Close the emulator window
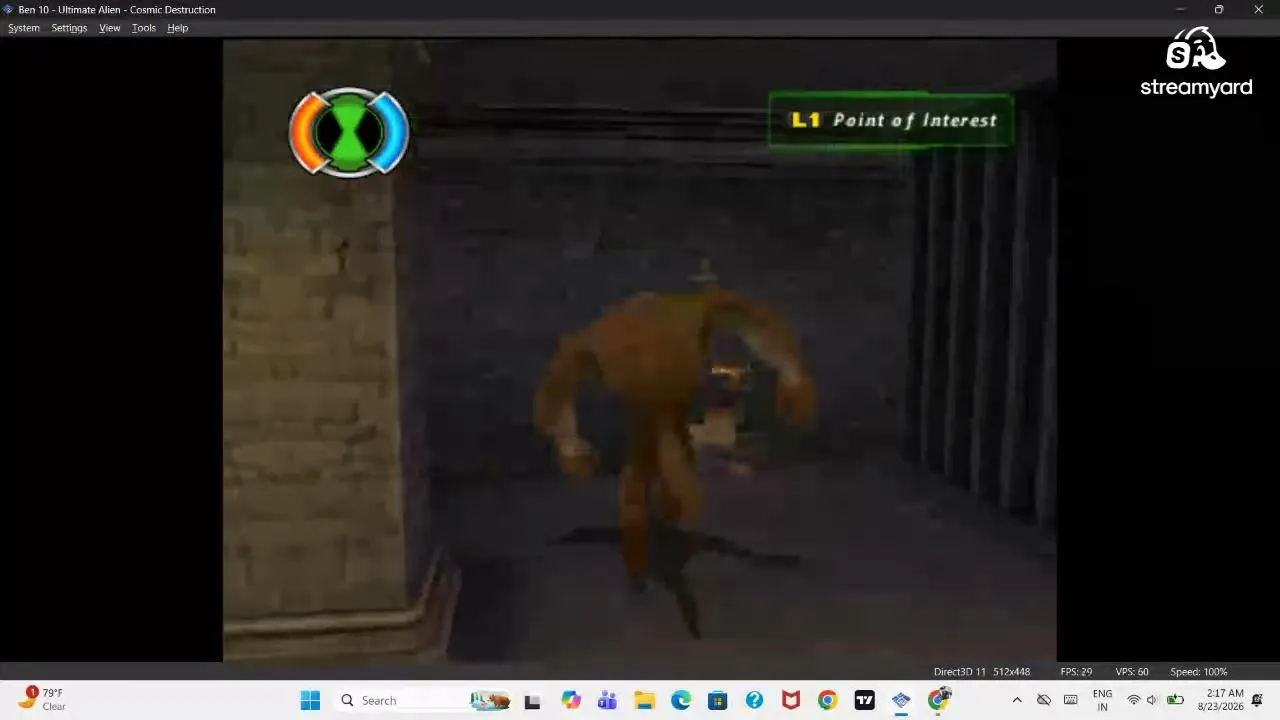Screen dimensions: 1280x720 (1258, 10)
